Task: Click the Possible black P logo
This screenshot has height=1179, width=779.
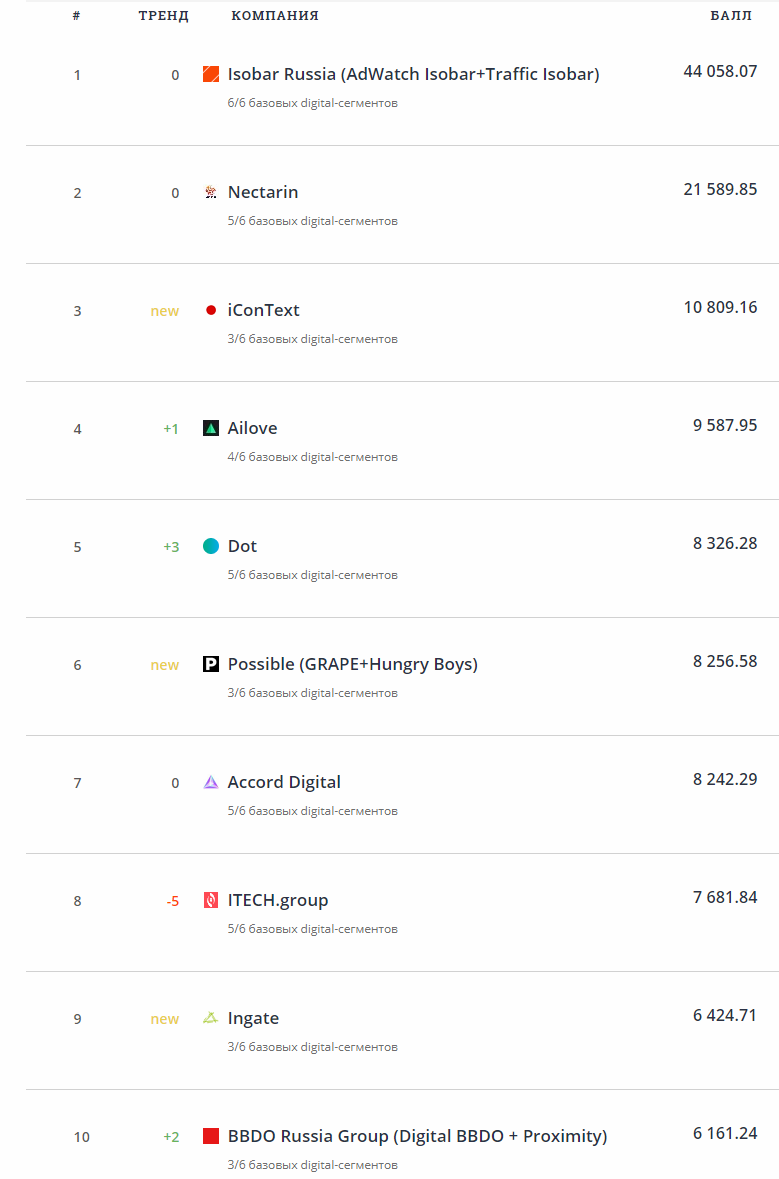Action: click(211, 664)
